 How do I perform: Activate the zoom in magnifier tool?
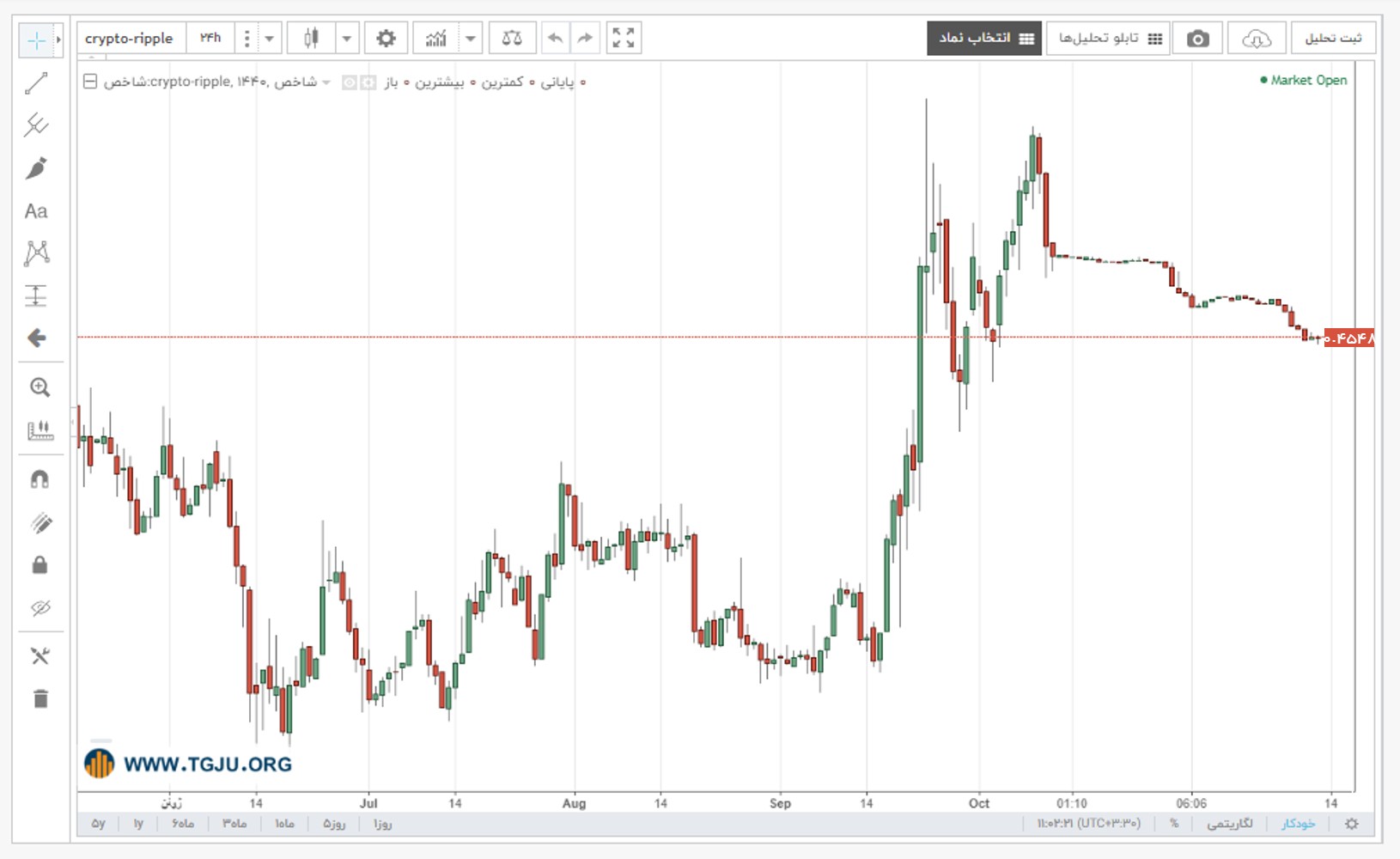[40, 387]
